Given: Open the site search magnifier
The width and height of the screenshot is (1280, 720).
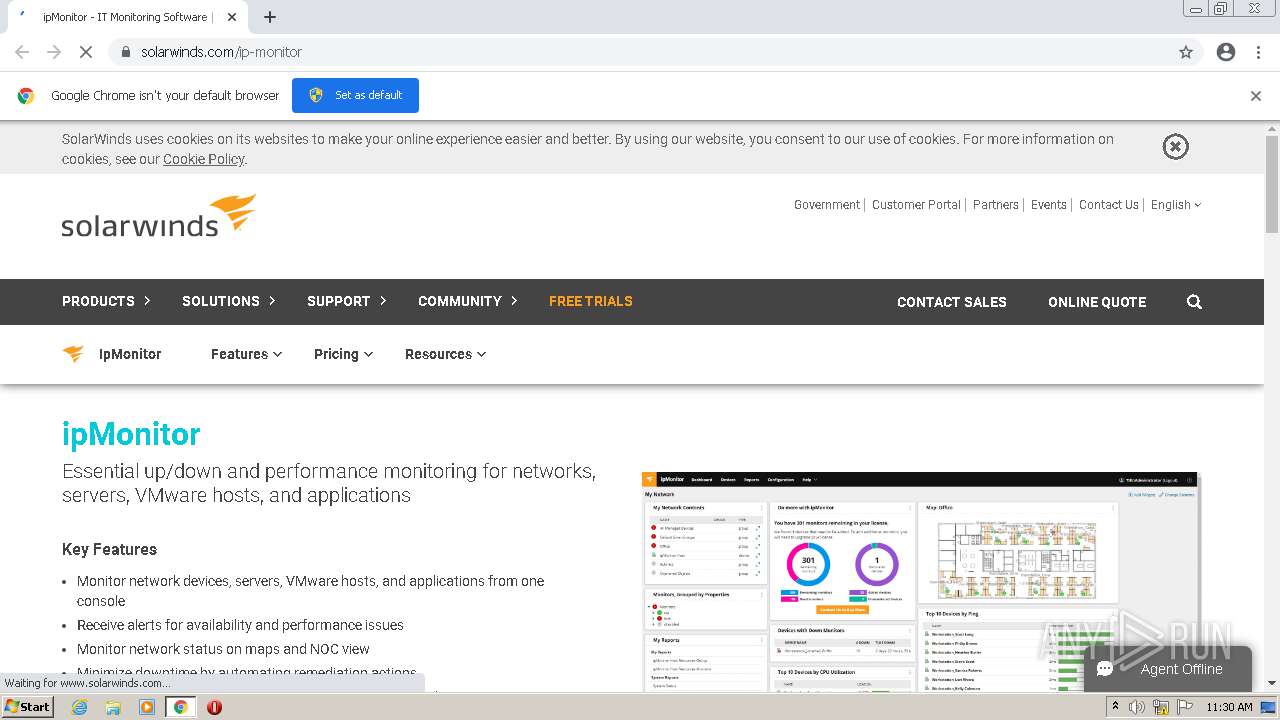Looking at the screenshot, I should point(1194,302).
